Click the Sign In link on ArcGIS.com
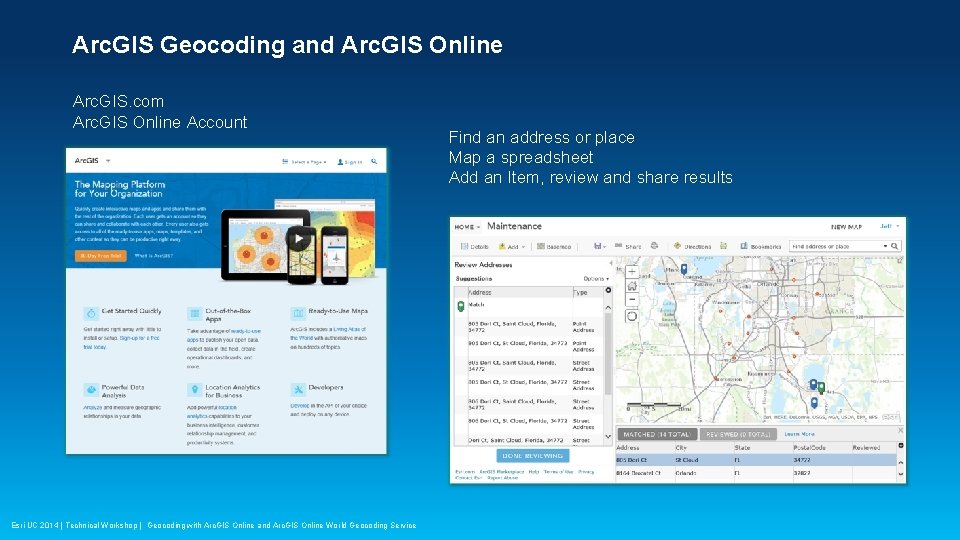Image resolution: width=960 pixels, height=540 pixels. tap(350, 162)
